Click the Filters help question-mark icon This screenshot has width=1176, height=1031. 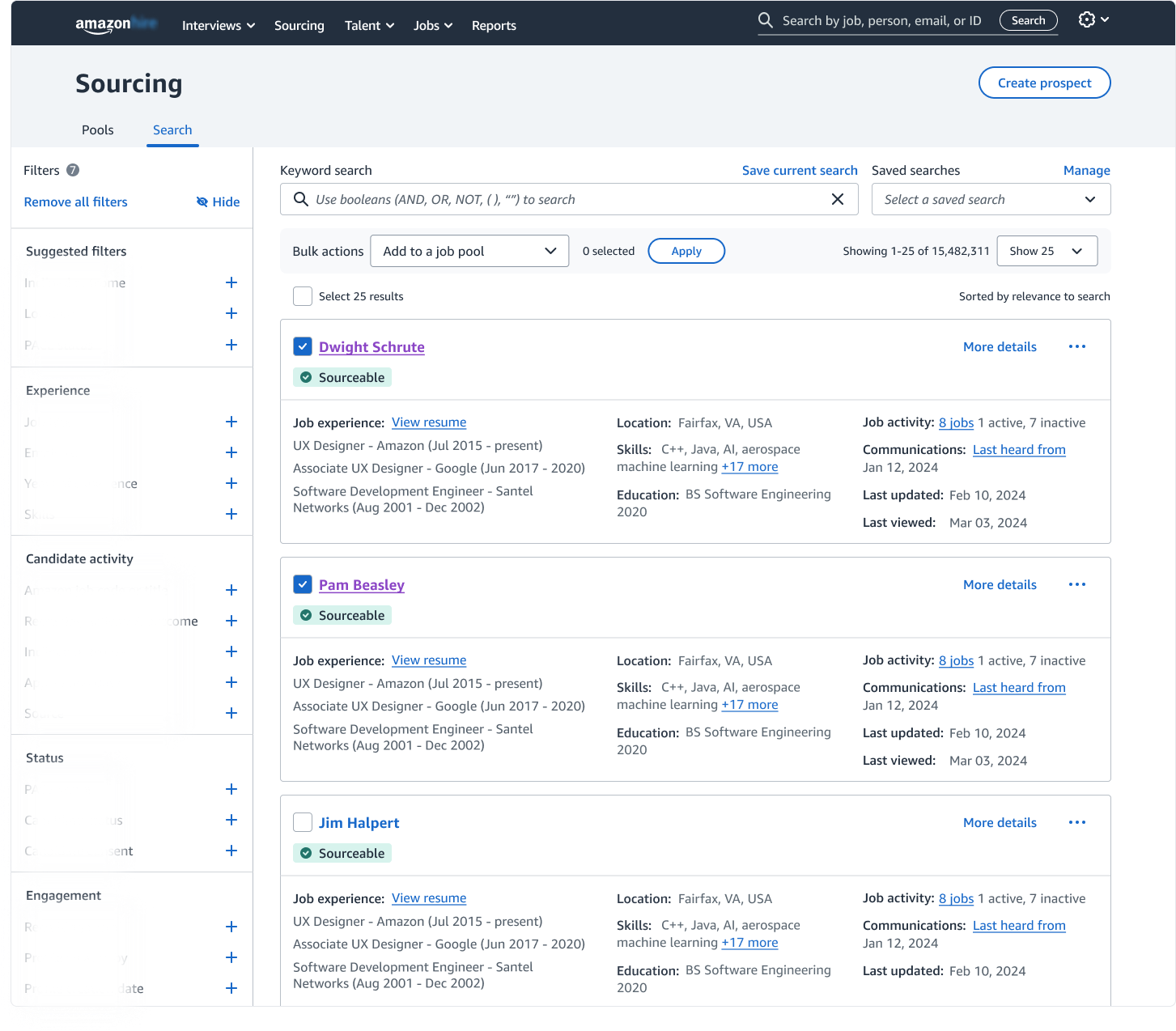[73, 170]
